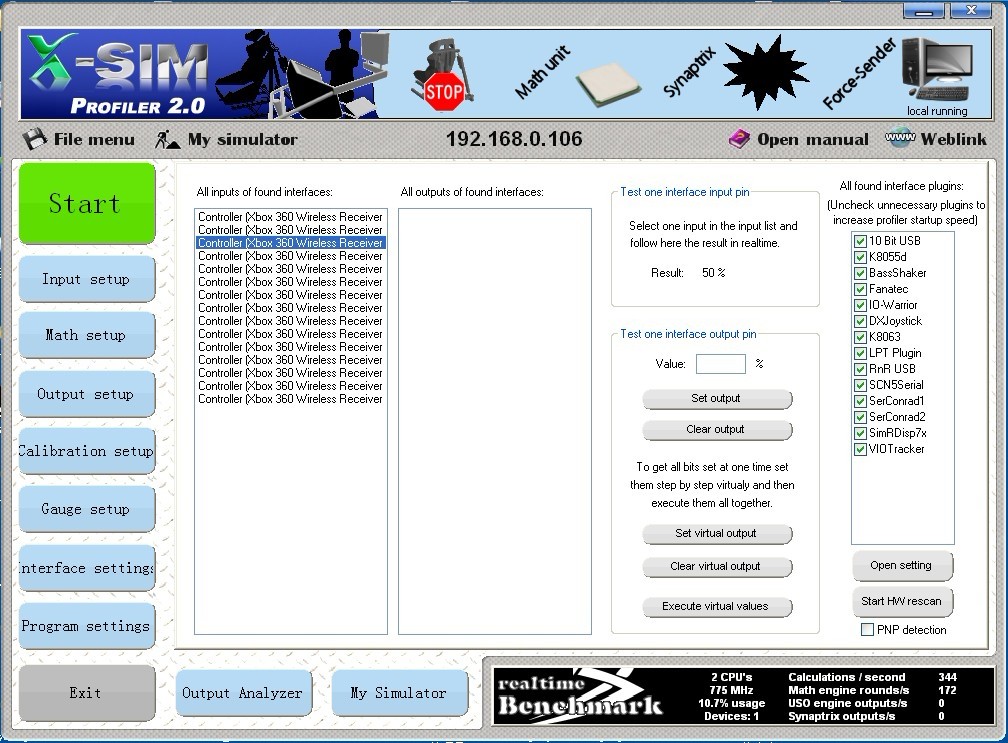Uncheck the IO-Warrior plugin
Image resolution: width=1008 pixels, height=743 pixels.
tap(860, 305)
